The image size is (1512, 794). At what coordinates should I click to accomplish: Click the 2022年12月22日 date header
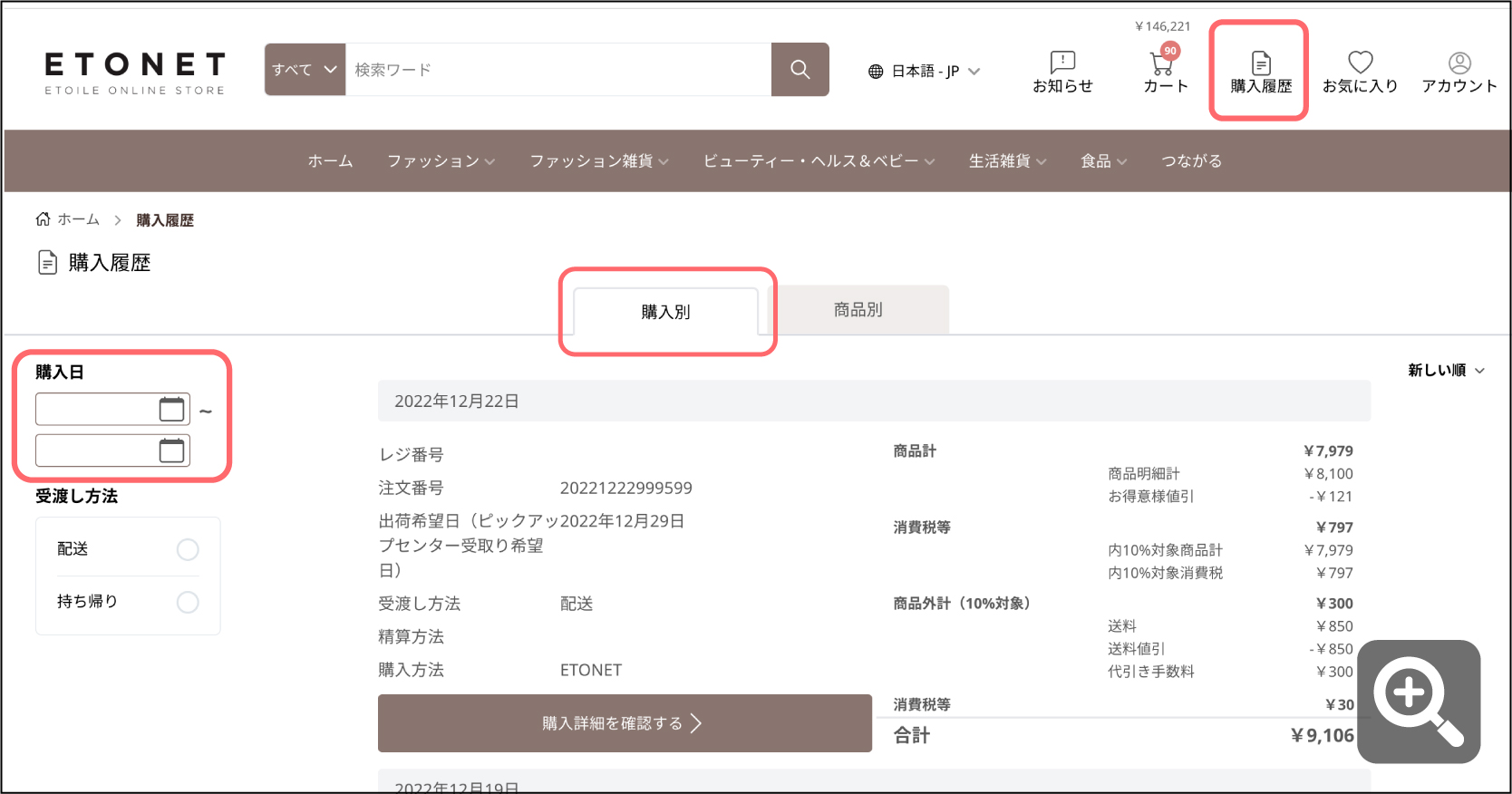874,401
